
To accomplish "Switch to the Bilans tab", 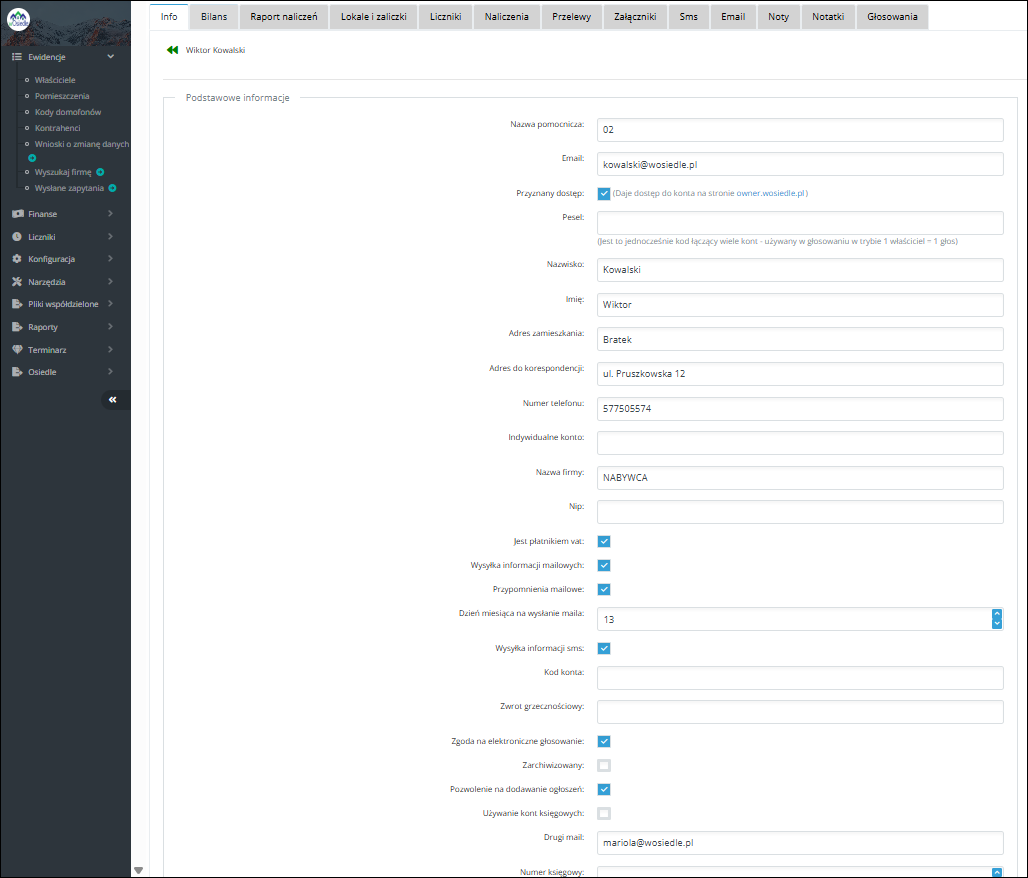I will coord(214,17).
